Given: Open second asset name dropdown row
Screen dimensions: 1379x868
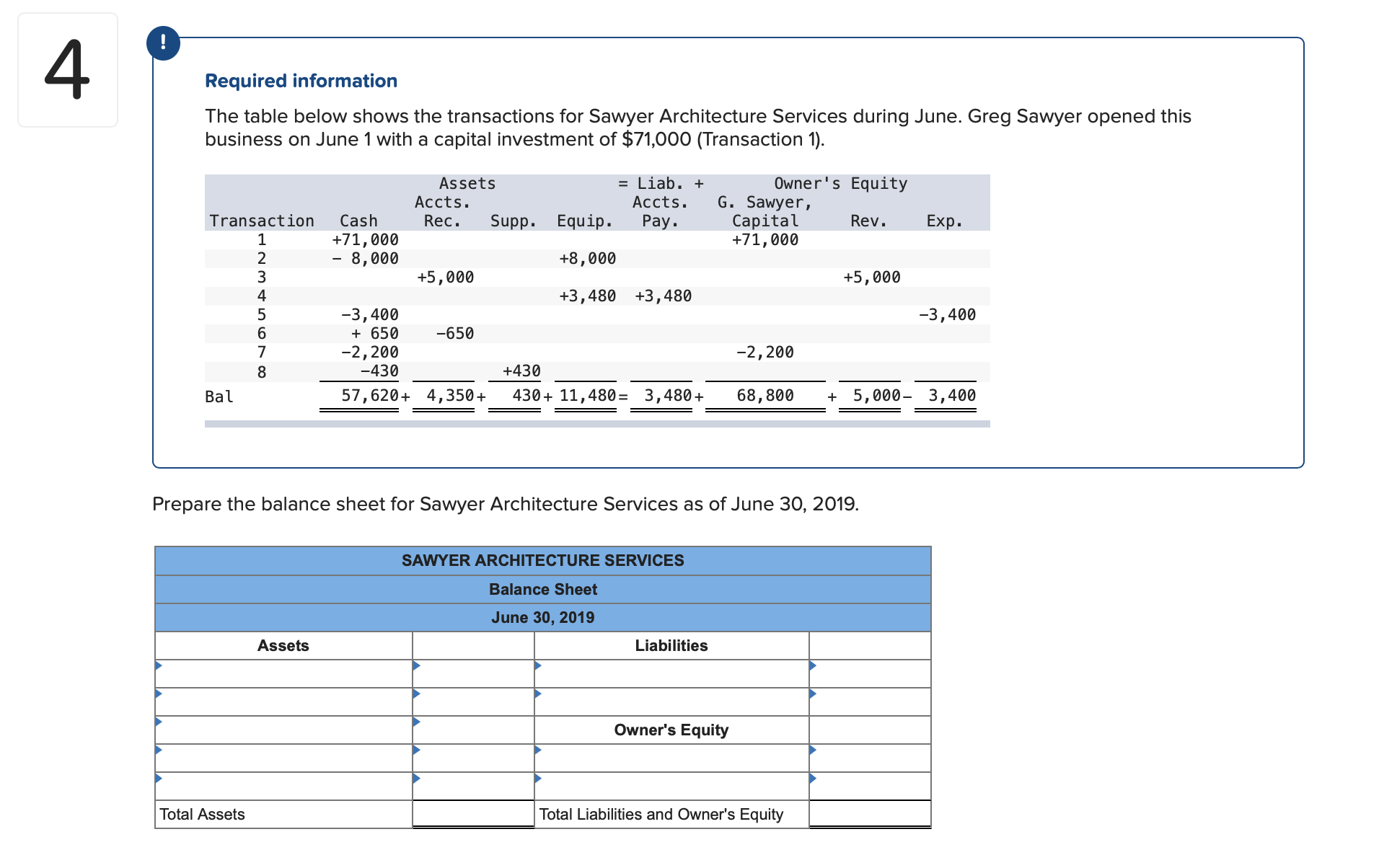Looking at the screenshot, I should (x=283, y=702).
